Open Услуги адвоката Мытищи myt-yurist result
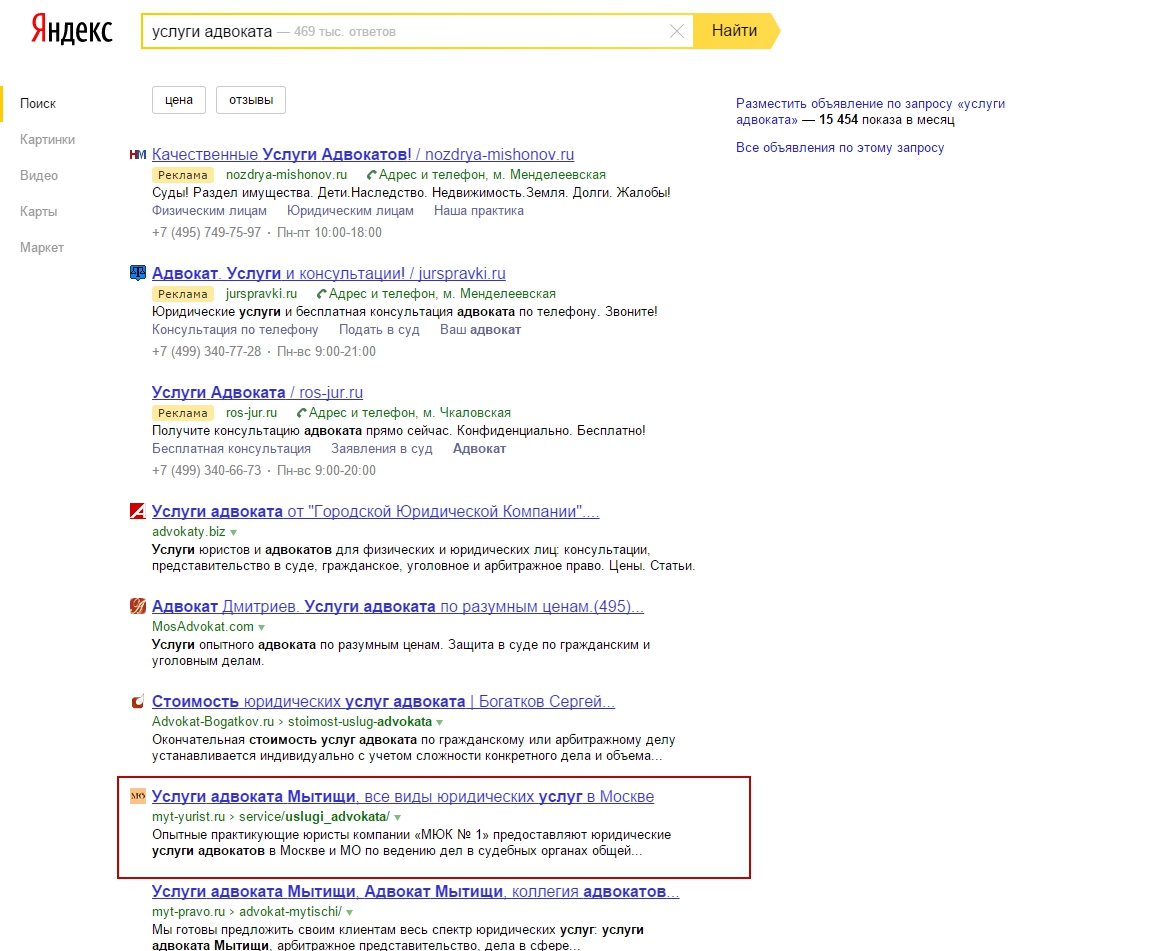 coord(403,796)
